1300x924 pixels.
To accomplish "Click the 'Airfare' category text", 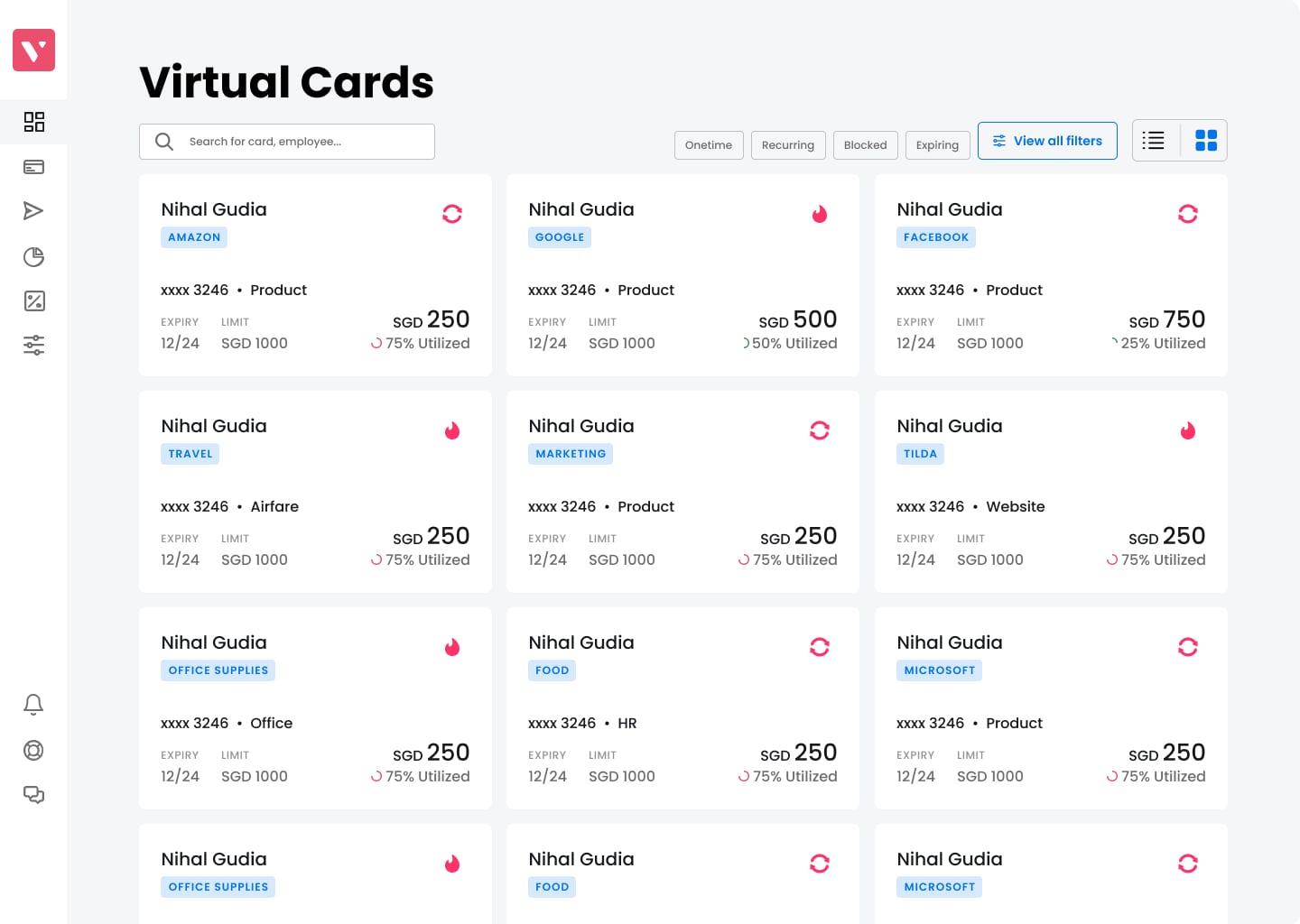I will click(x=274, y=506).
